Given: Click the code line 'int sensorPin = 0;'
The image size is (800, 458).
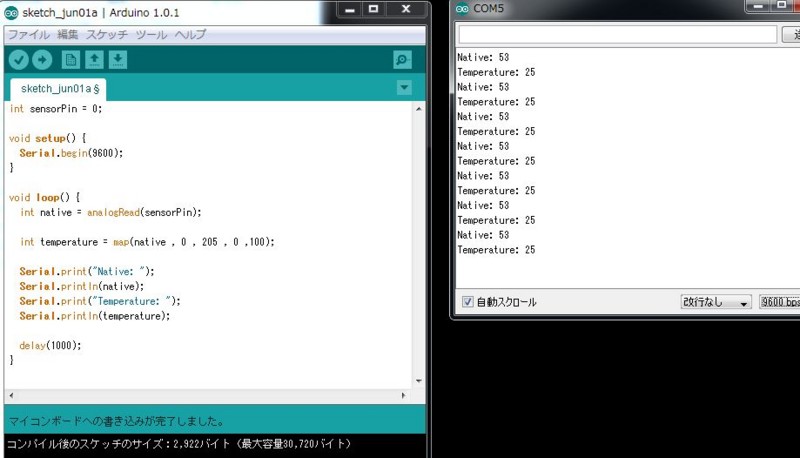Looking at the screenshot, I should pos(56,109).
